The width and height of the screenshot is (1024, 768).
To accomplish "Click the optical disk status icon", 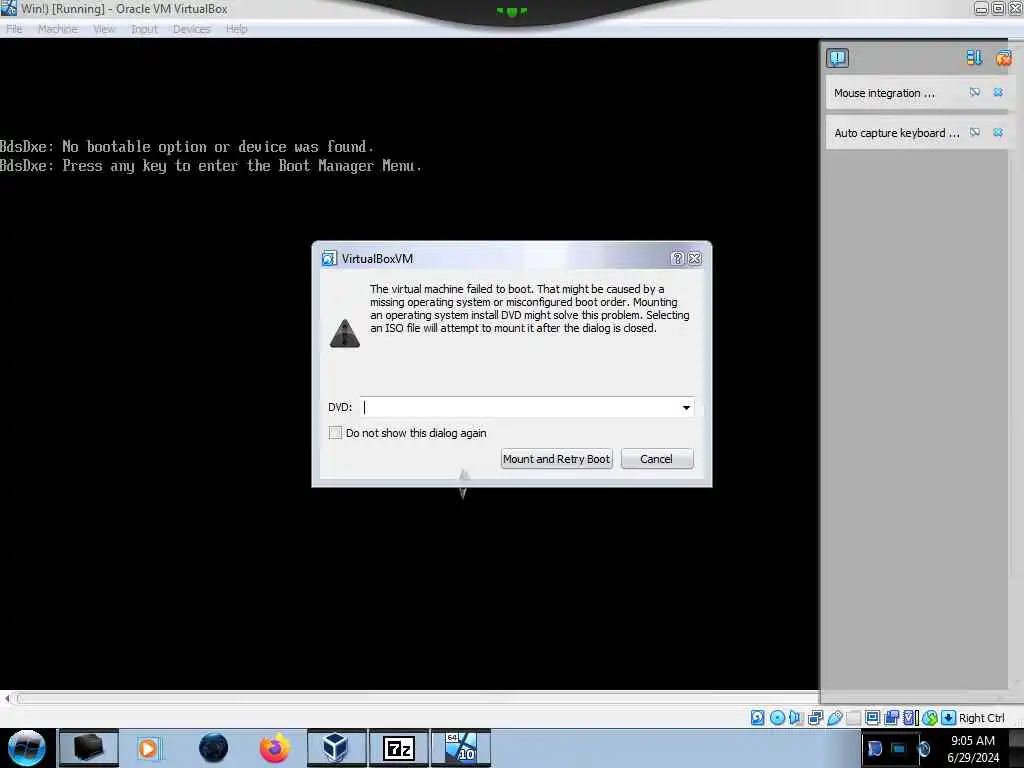I will click(777, 718).
